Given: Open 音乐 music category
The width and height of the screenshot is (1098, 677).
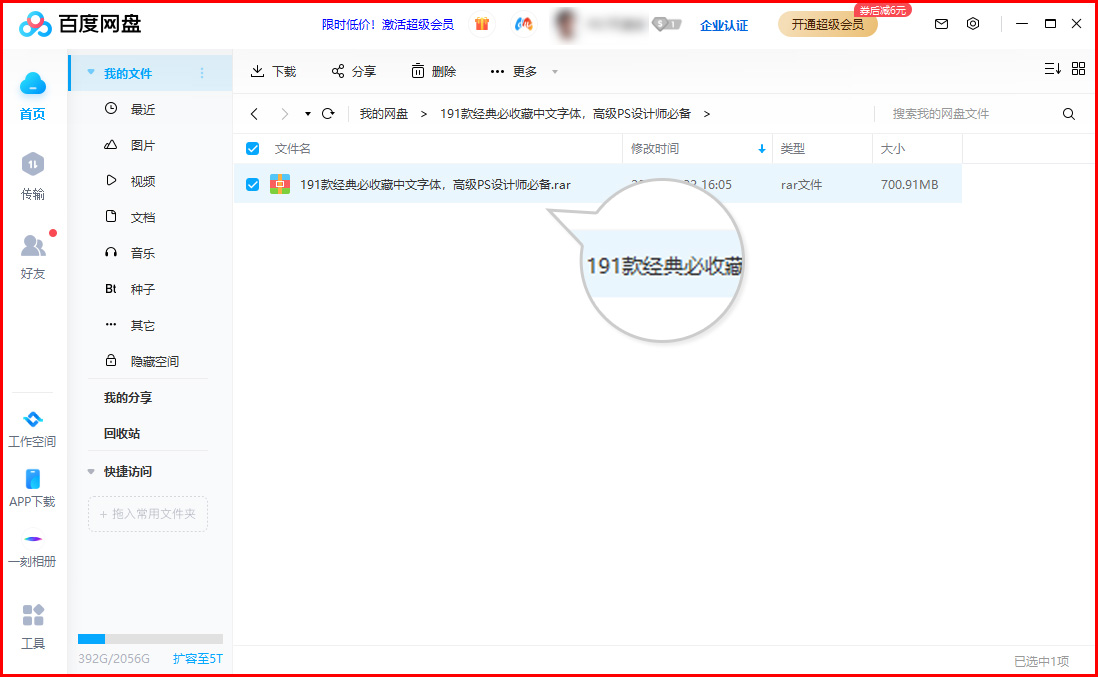Looking at the screenshot, I should click(x=143, y=253).
